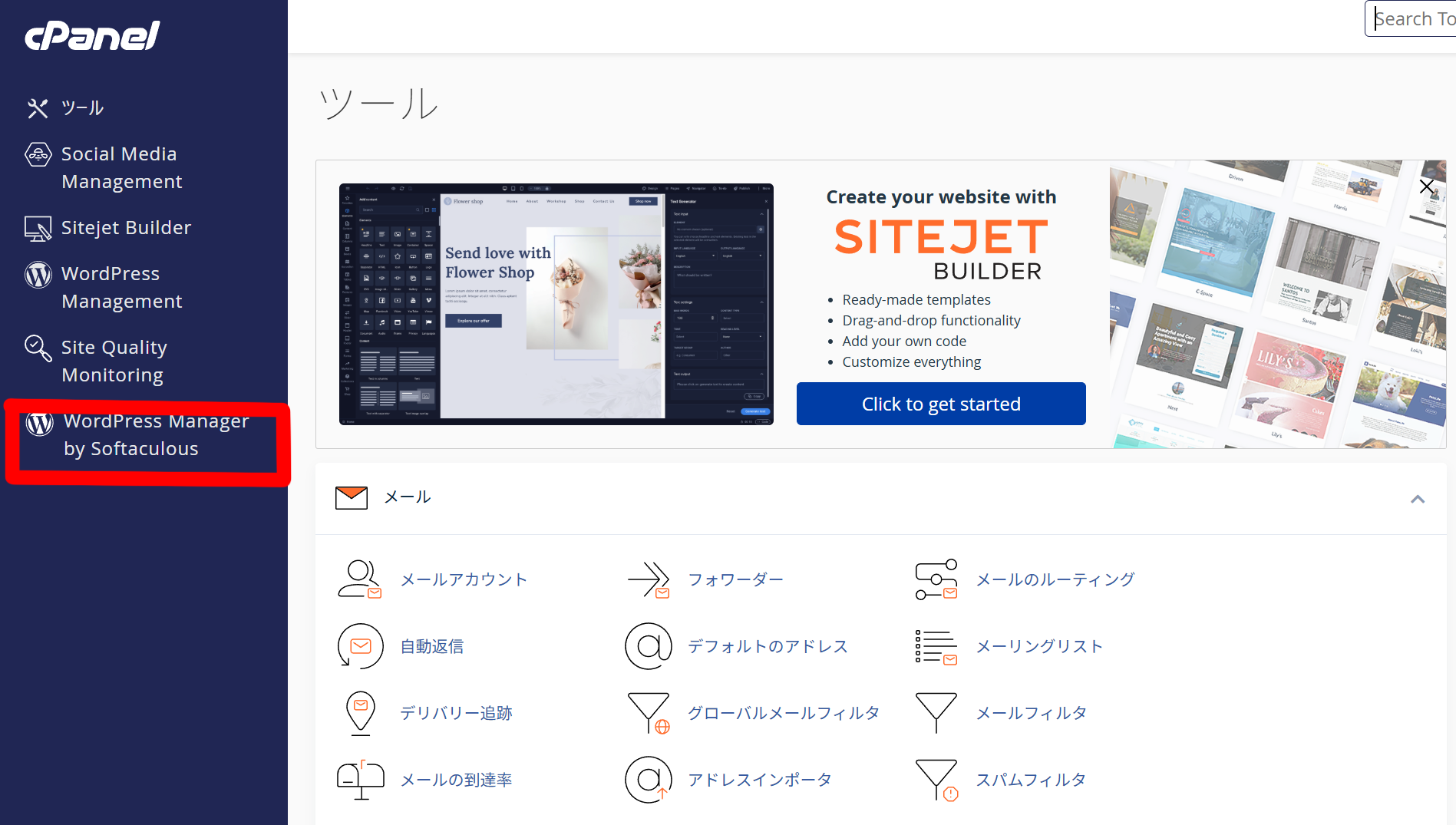The image size is (1456, 825).
Task: Open the フォワーダー link
Action: tap(735, 580)
